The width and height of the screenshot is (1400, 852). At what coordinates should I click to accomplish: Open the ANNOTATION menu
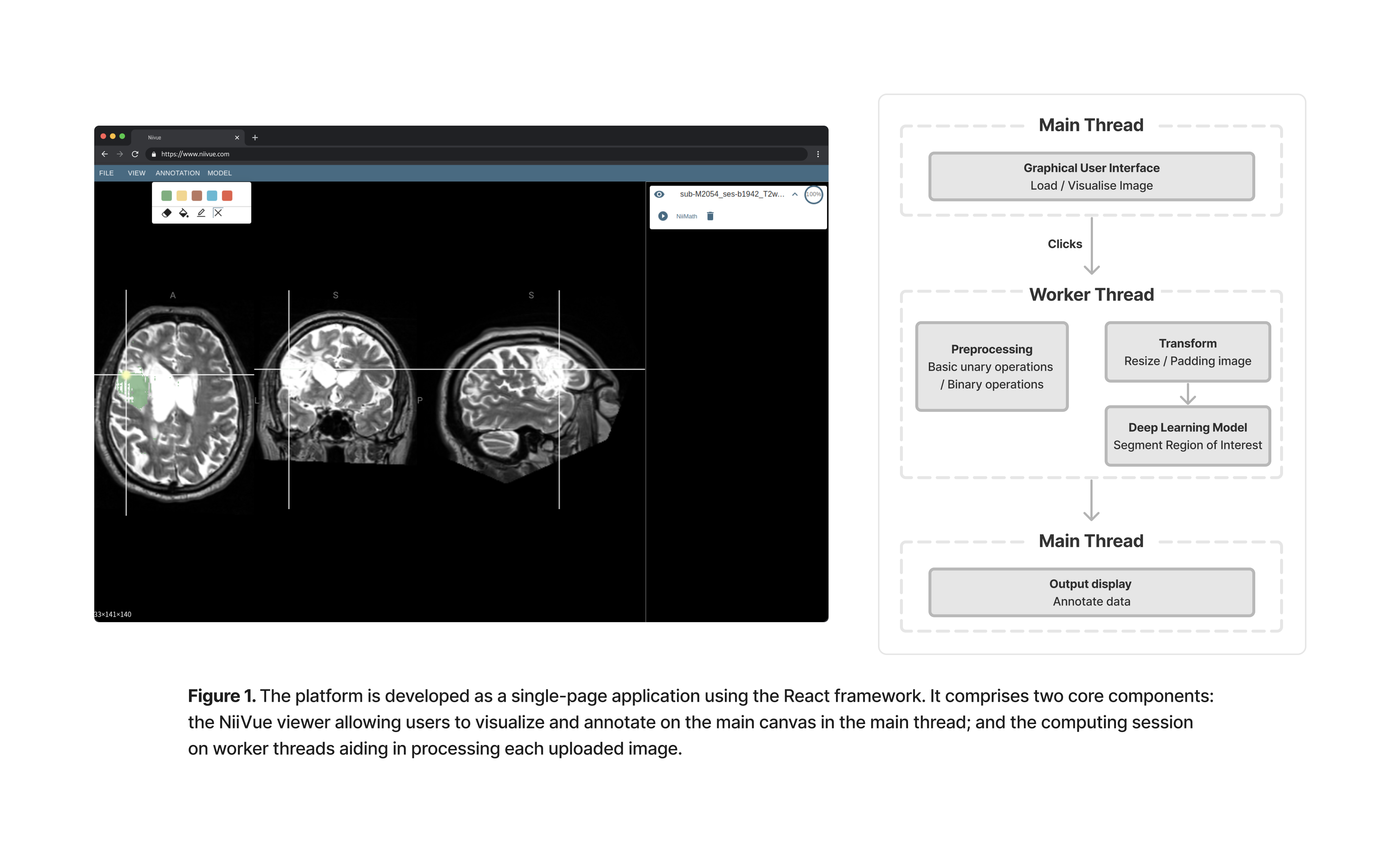click(177, 173)
